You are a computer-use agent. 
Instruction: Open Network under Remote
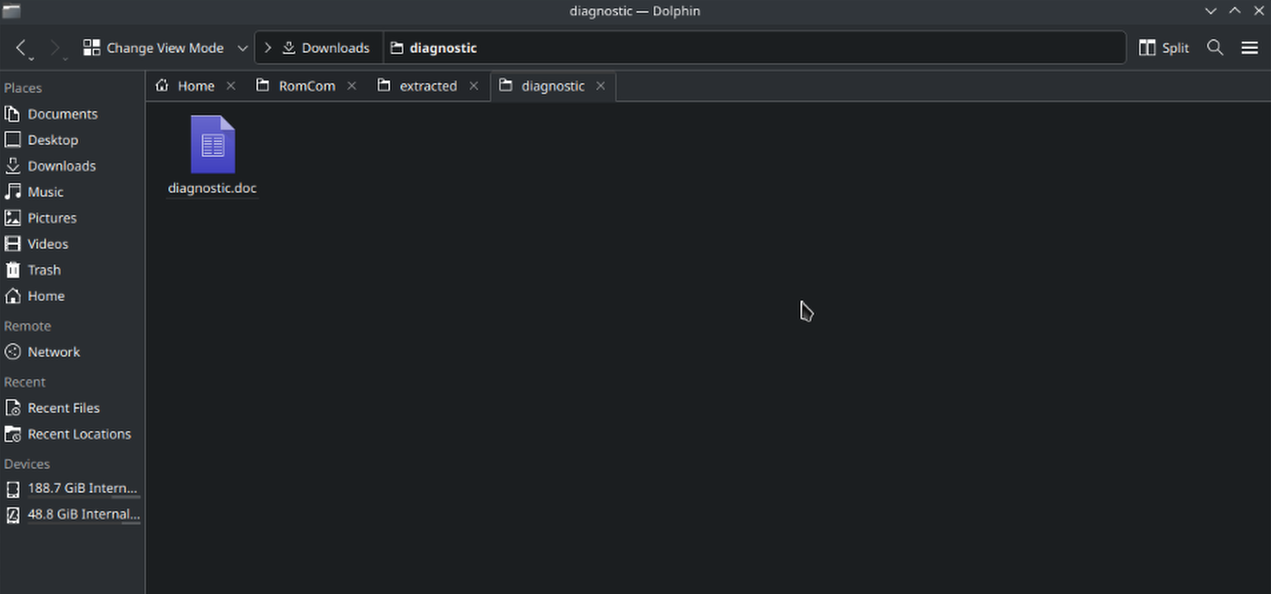(x=53, y=352)
